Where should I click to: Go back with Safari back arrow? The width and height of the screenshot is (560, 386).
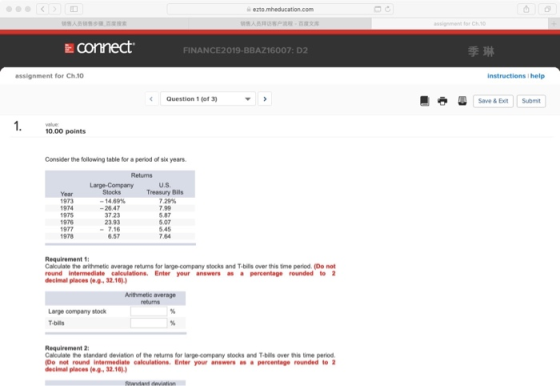click(x=42, y=9)
